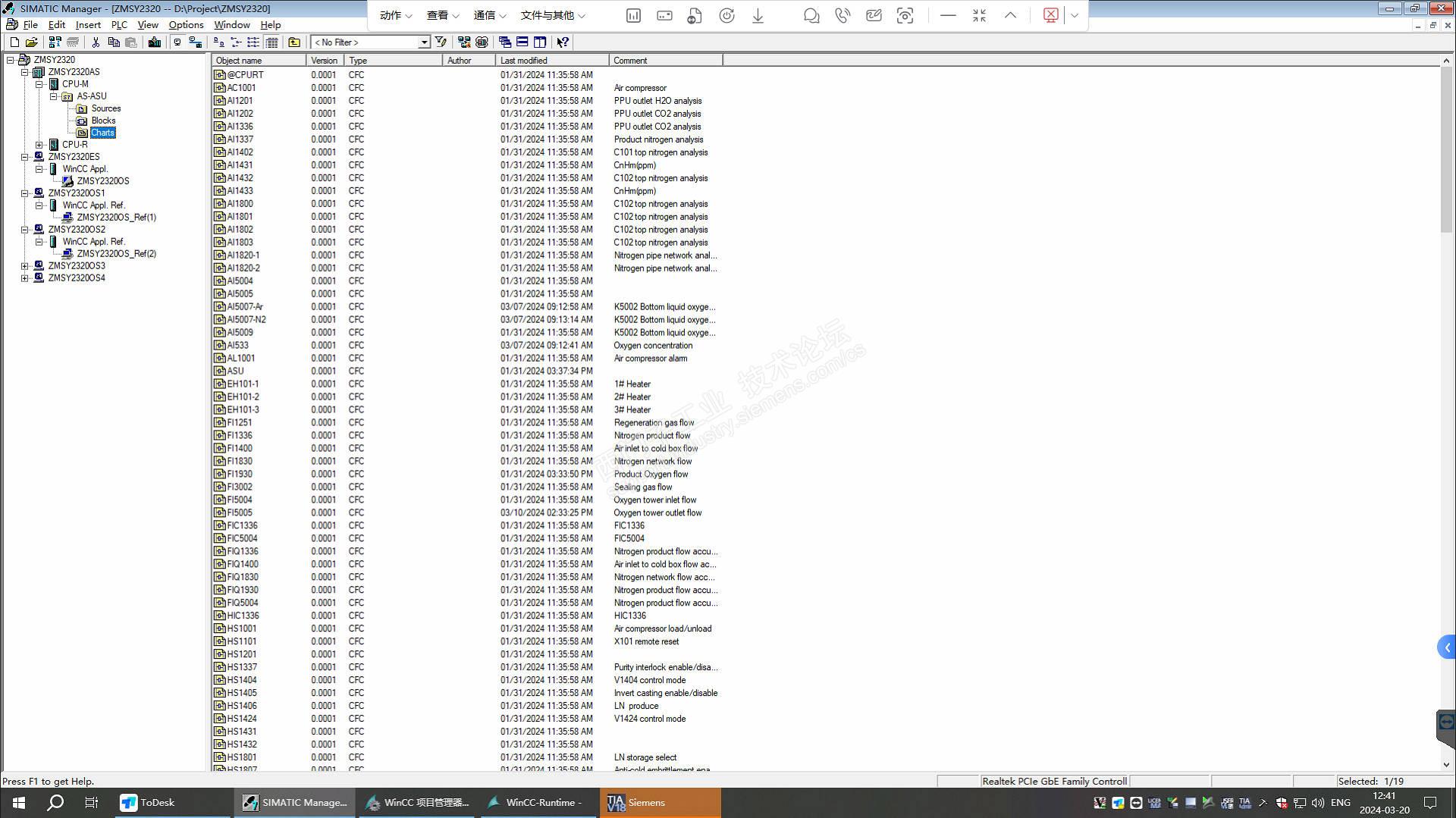Open the Windows notification center
This screenshot has width=1456, height=818.
click(x=1430, y=802)
